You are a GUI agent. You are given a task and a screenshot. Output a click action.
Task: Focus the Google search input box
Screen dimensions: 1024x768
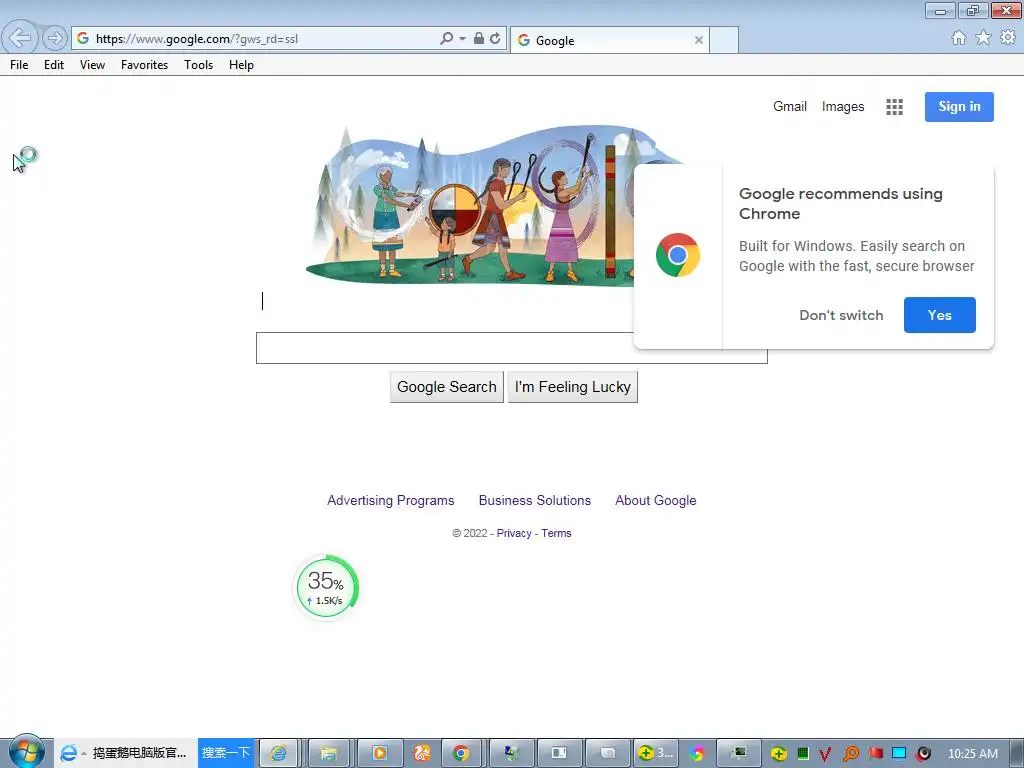(511, 347)
